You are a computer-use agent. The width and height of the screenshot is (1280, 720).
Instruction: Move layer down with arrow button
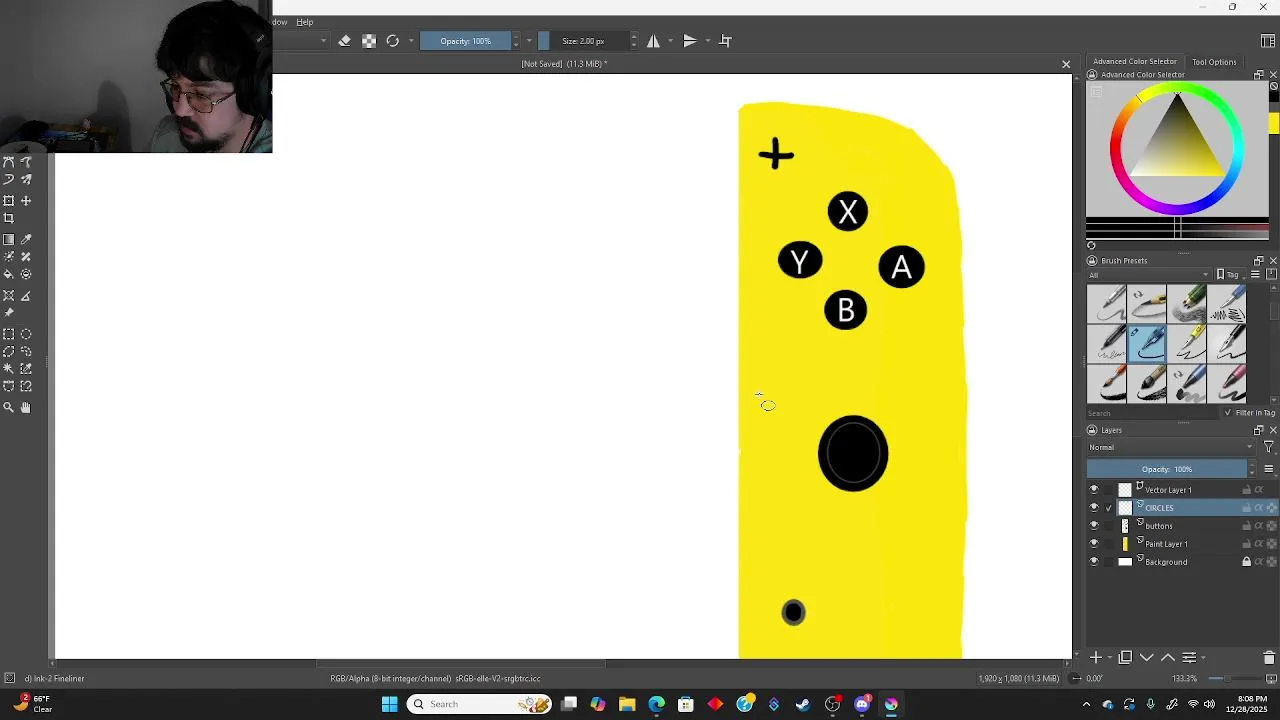(1147, 658)
